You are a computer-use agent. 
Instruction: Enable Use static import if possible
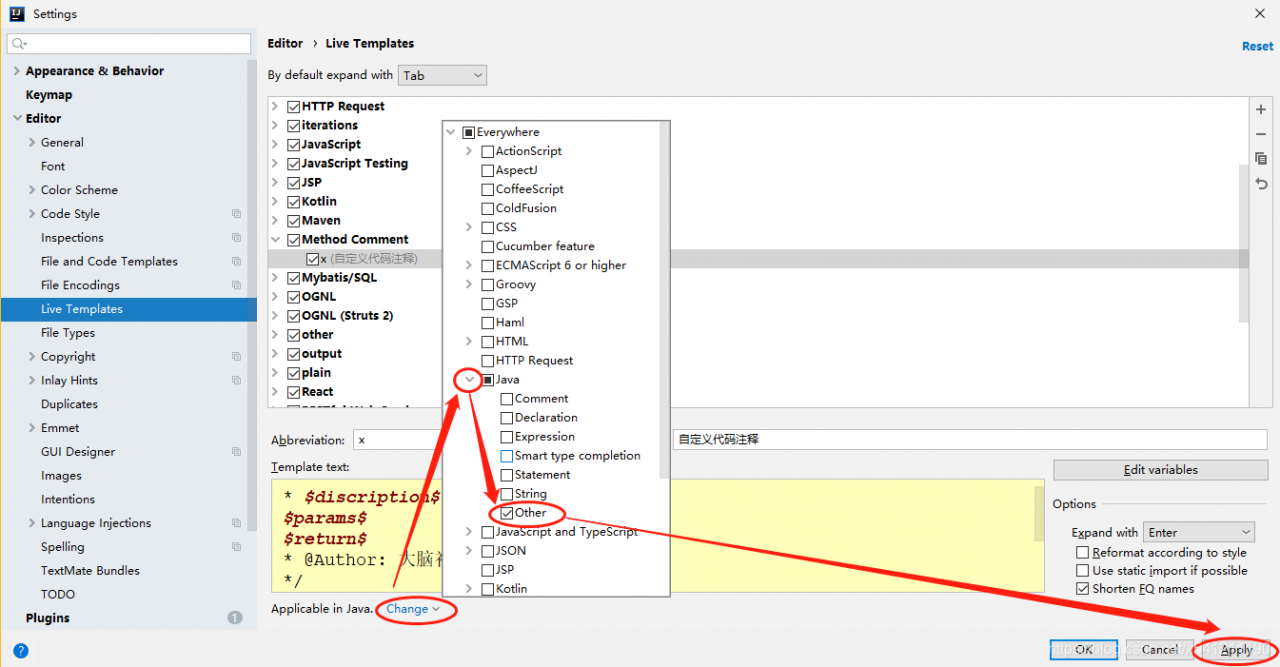1082,571
